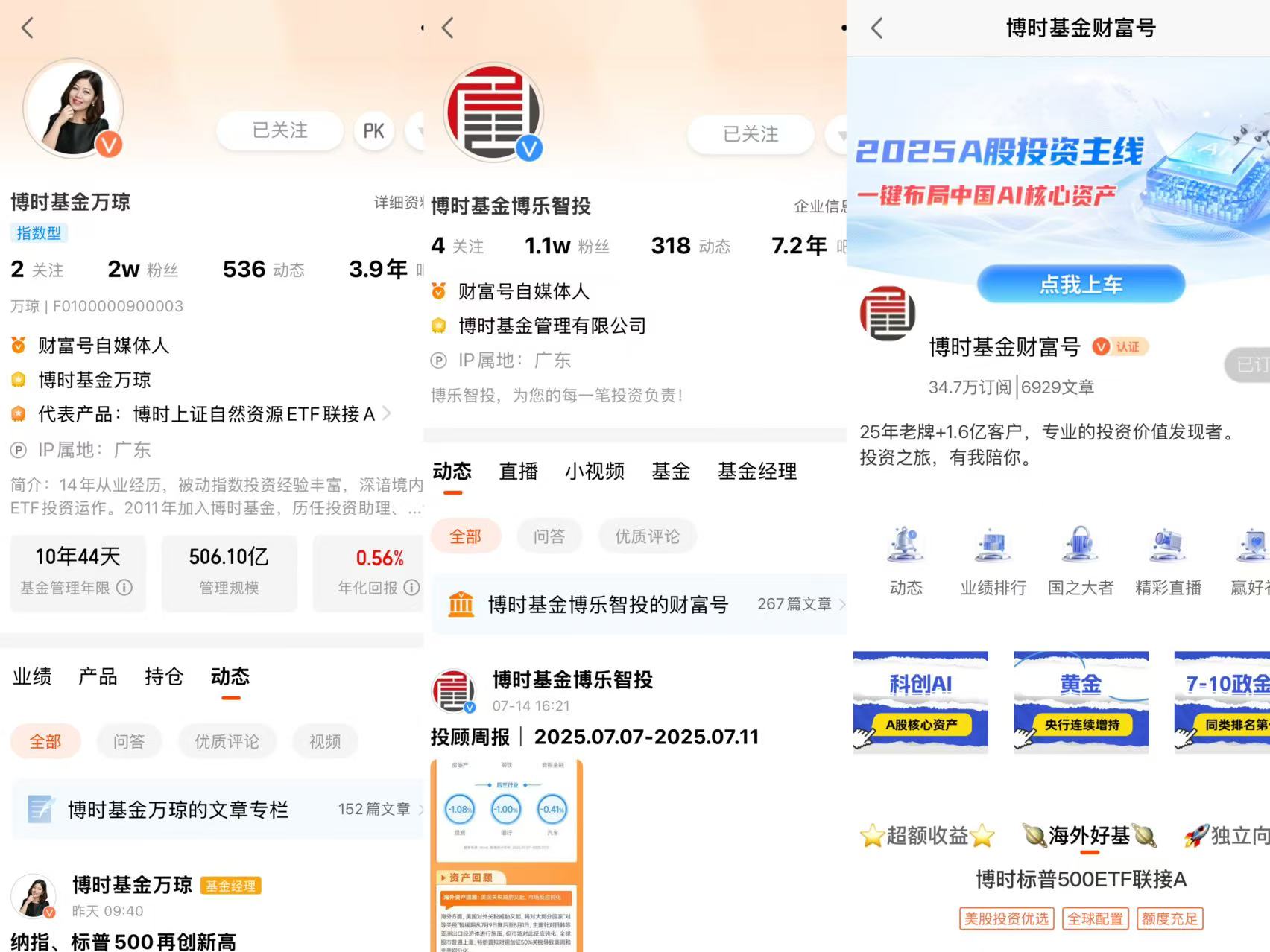Switch to 基金 tab on 博乐智投 profile
This screenshot has width=1270, height=952.
pyautogui.click(x=671, y=471)
